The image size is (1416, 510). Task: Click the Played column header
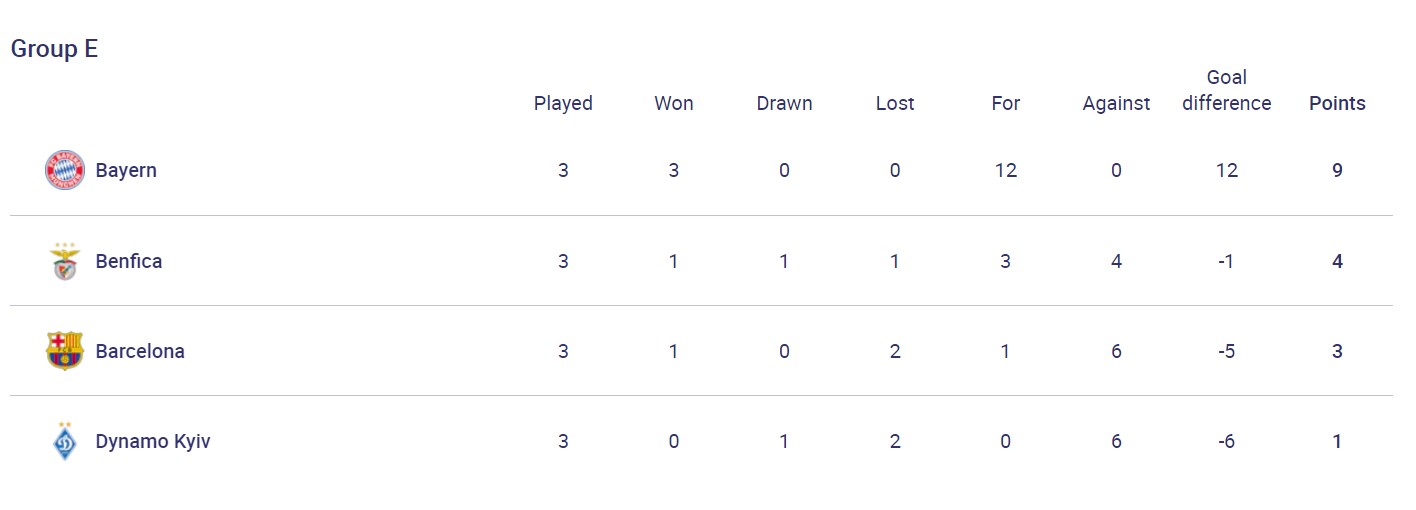click(x=563, y=103)
